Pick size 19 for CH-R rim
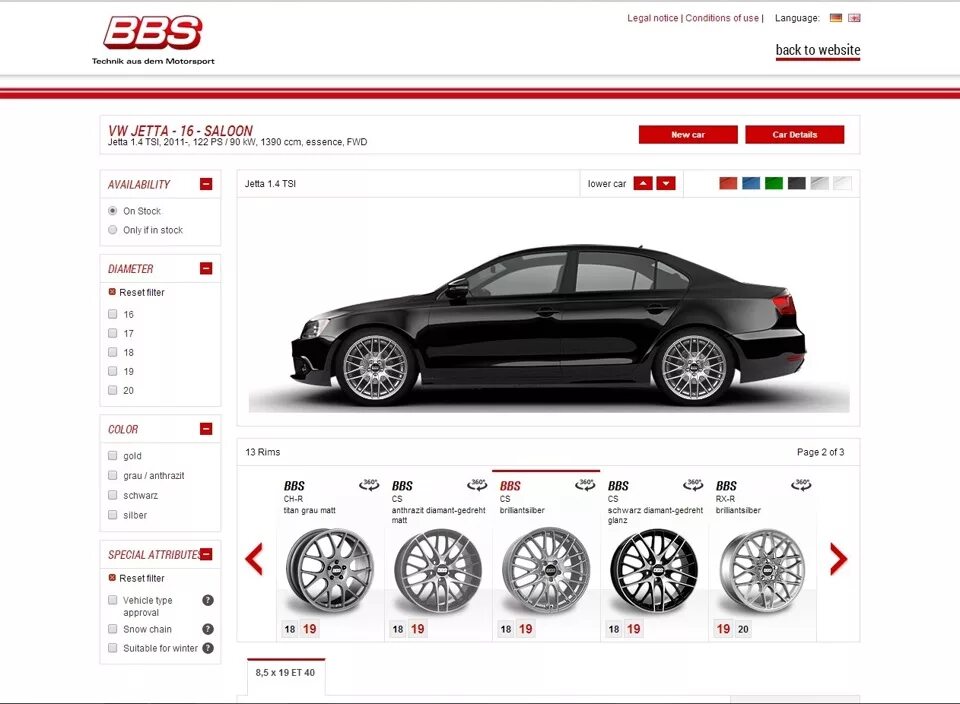Image resolution: width=960 pixels, height=704 pixels. tap(310, 629)
